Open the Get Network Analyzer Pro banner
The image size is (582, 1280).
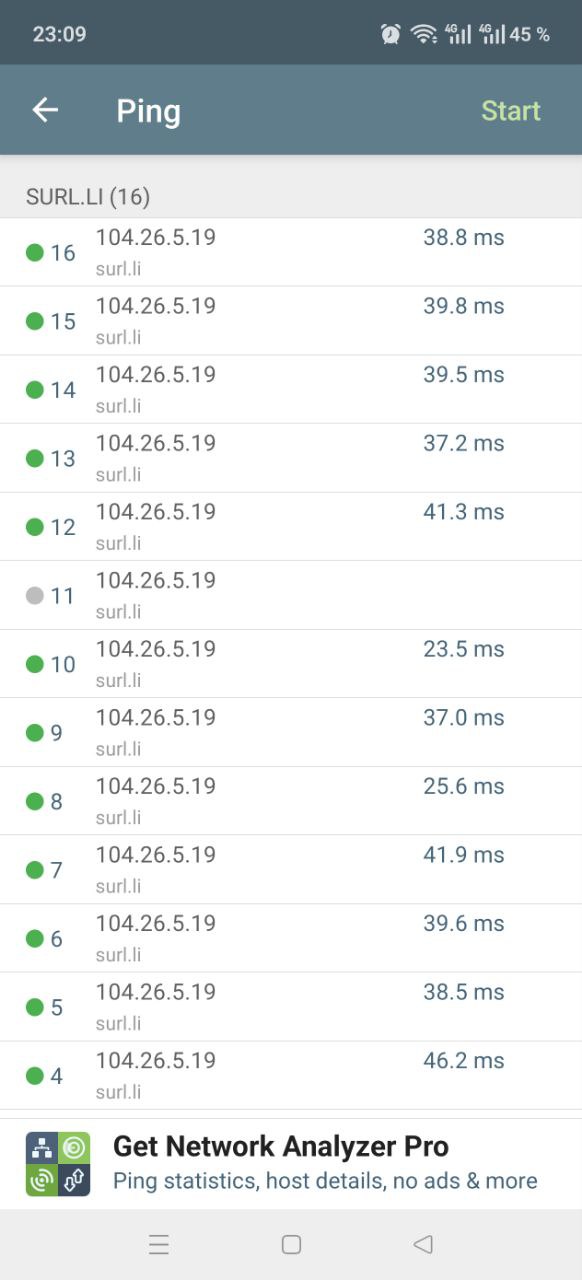[x=291, y=1164]
